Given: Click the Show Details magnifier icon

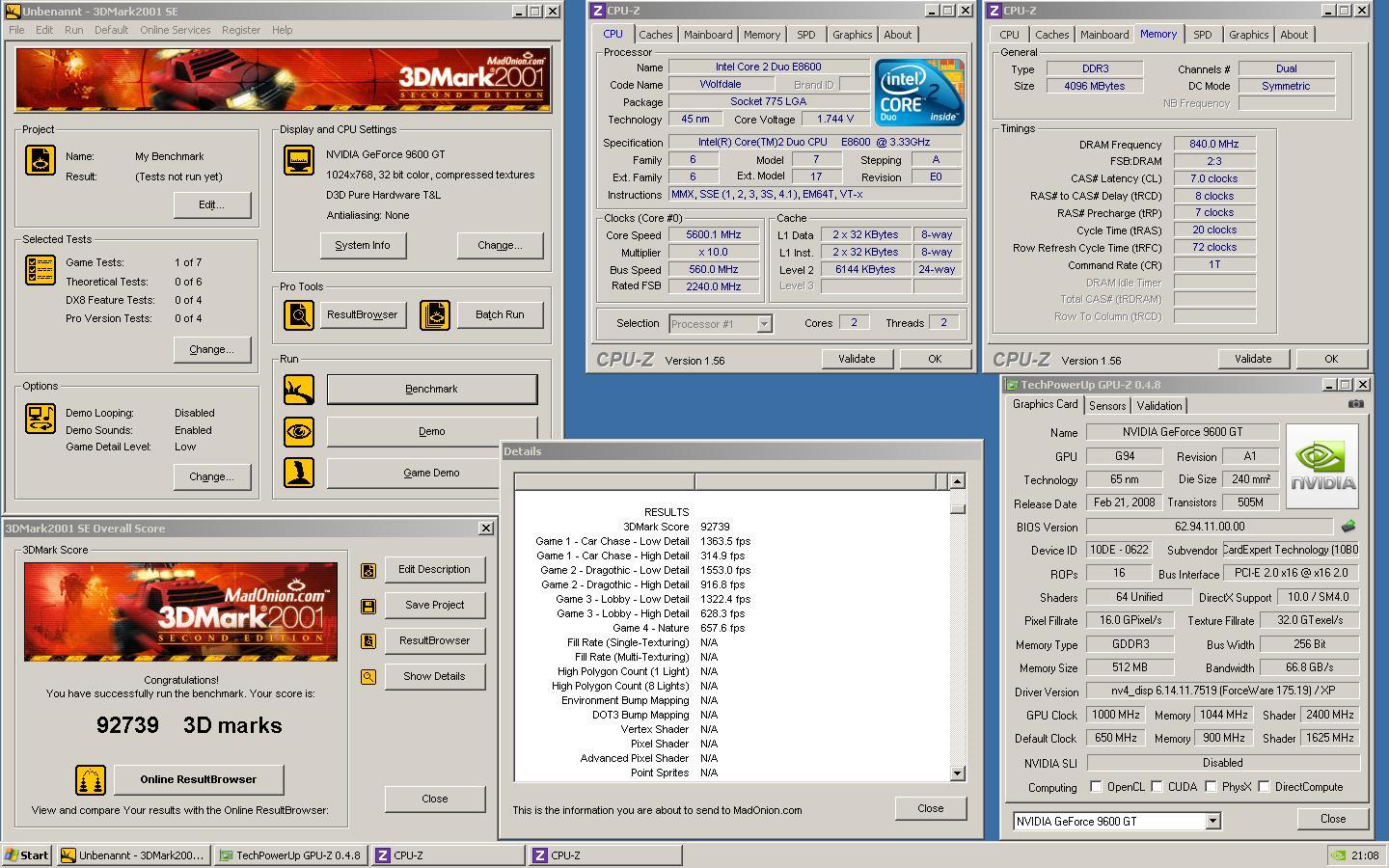Looking at the screenshot, I should (368, 677).
